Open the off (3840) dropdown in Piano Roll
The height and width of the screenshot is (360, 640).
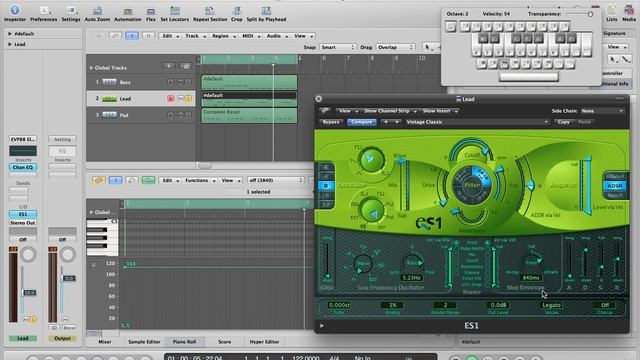276,180
